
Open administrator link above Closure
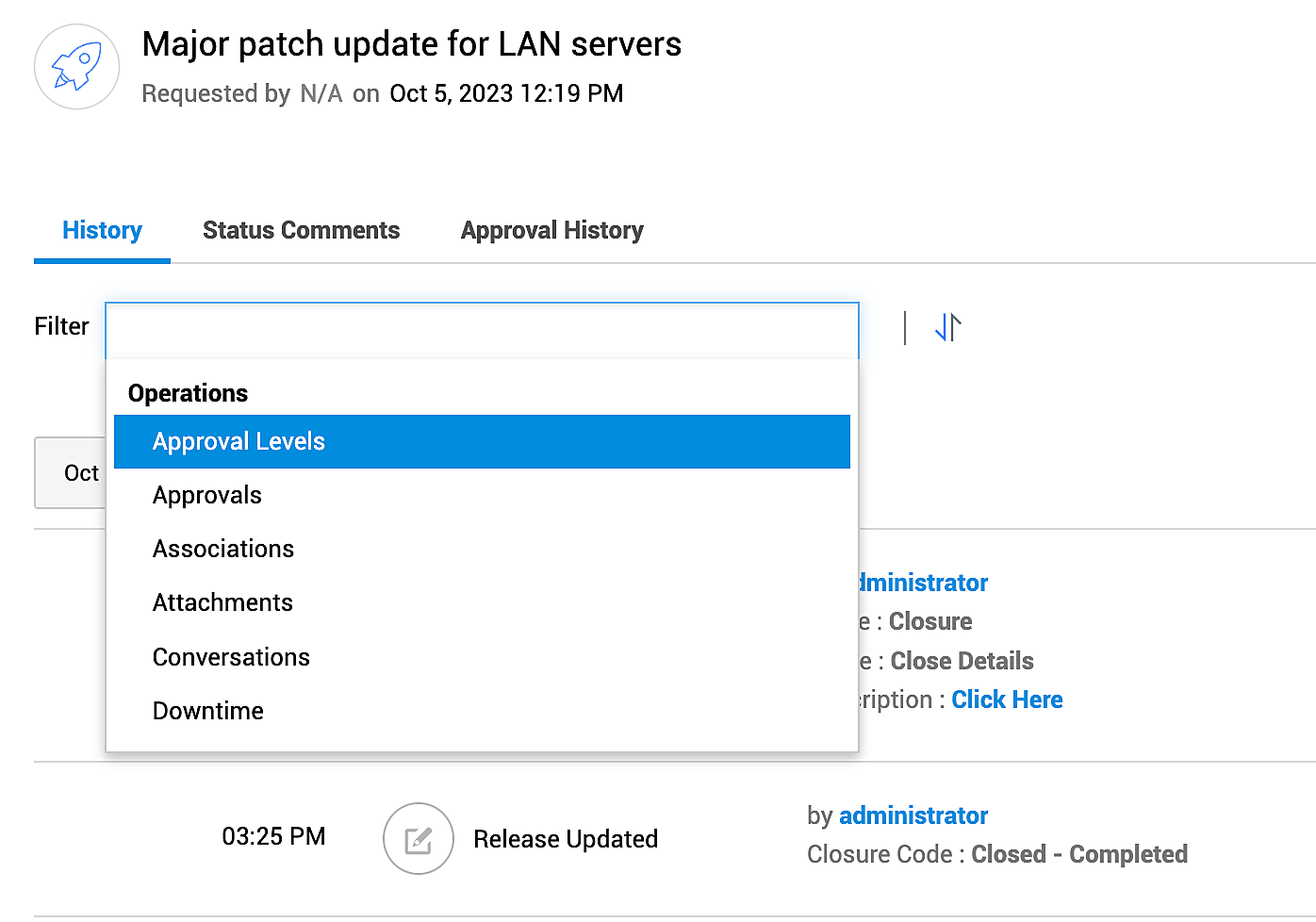[x=923, y=583]
